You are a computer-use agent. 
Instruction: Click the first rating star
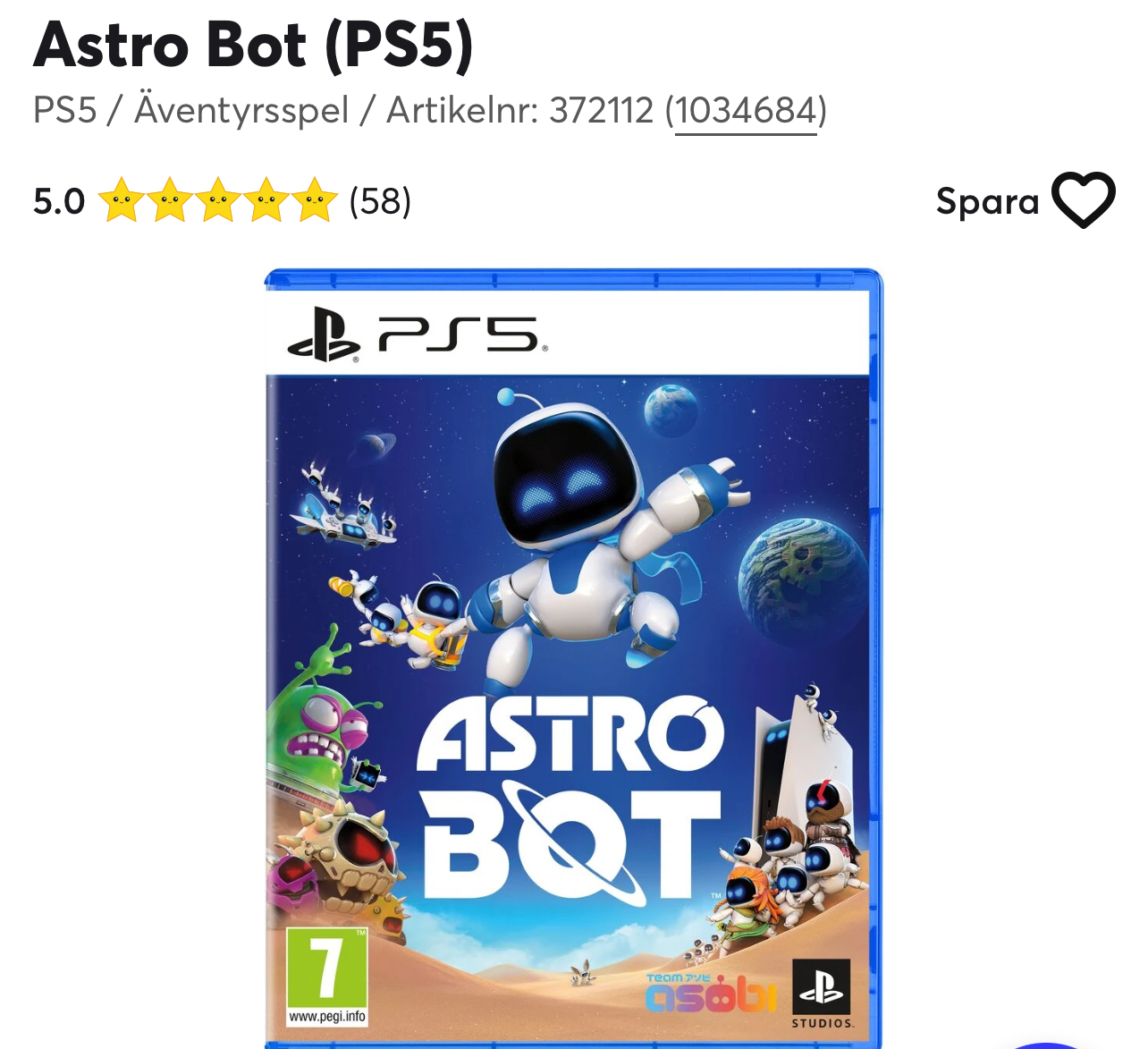click(x=121, y=199)
